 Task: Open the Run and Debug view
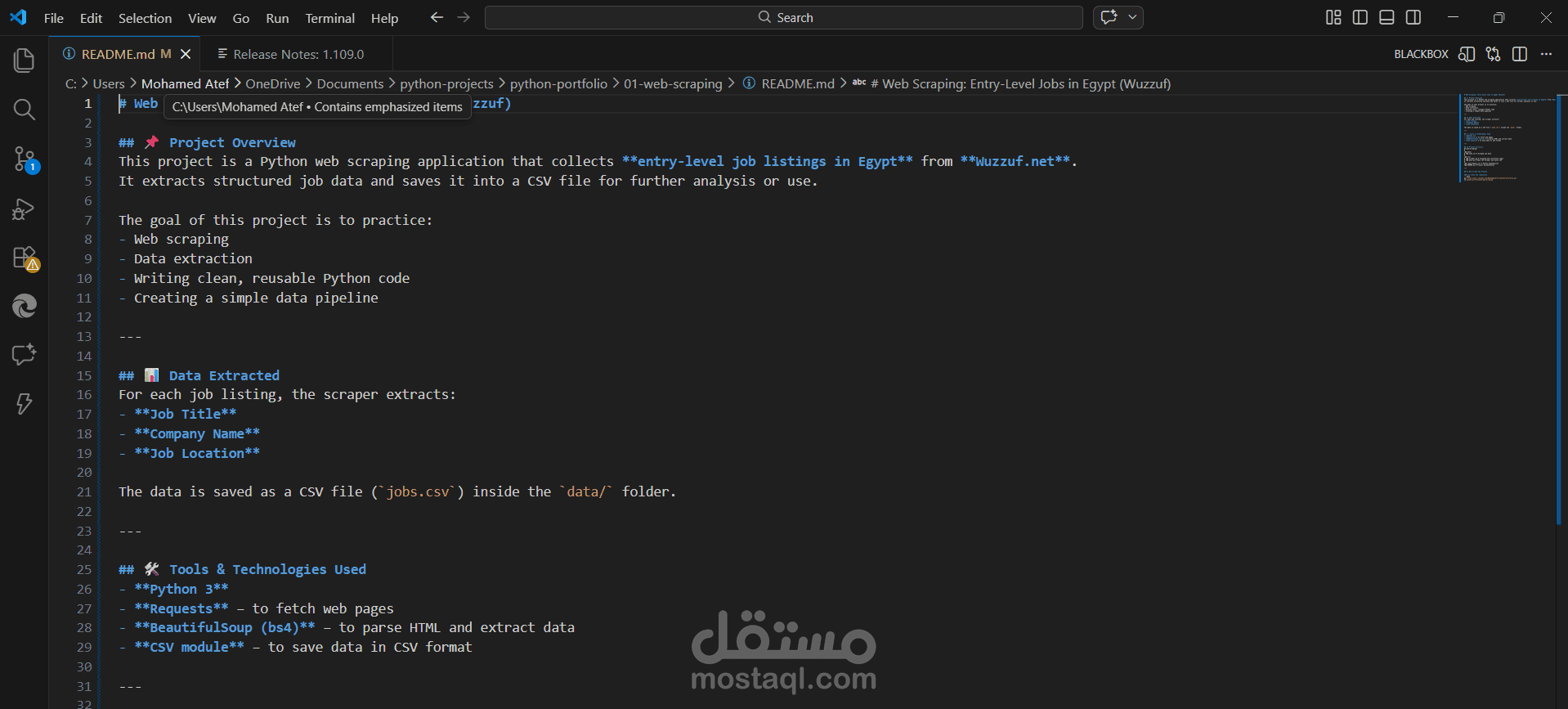coord(25,209)
